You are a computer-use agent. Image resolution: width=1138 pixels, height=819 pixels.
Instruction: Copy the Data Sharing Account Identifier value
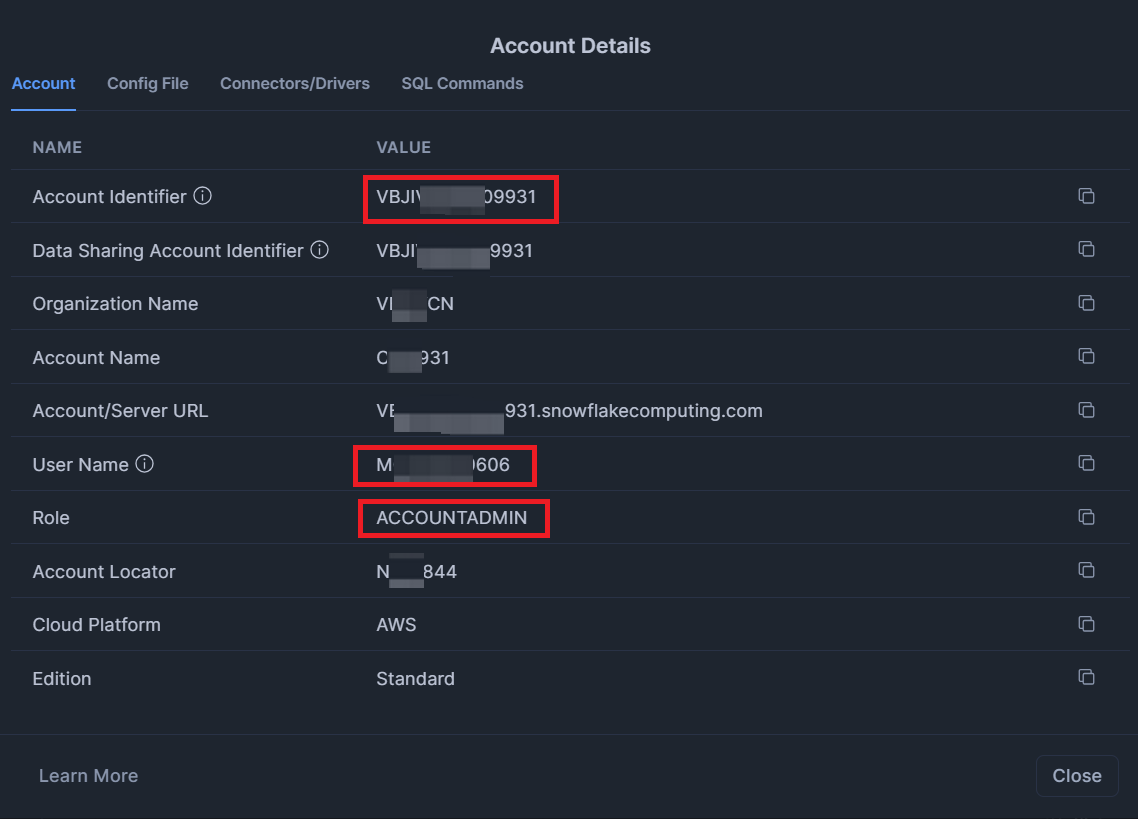click(x=1086, y=249)
